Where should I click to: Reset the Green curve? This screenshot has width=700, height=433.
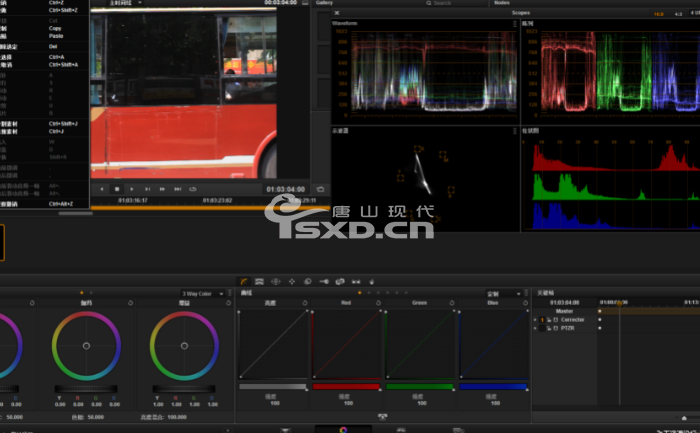point(452,303)
